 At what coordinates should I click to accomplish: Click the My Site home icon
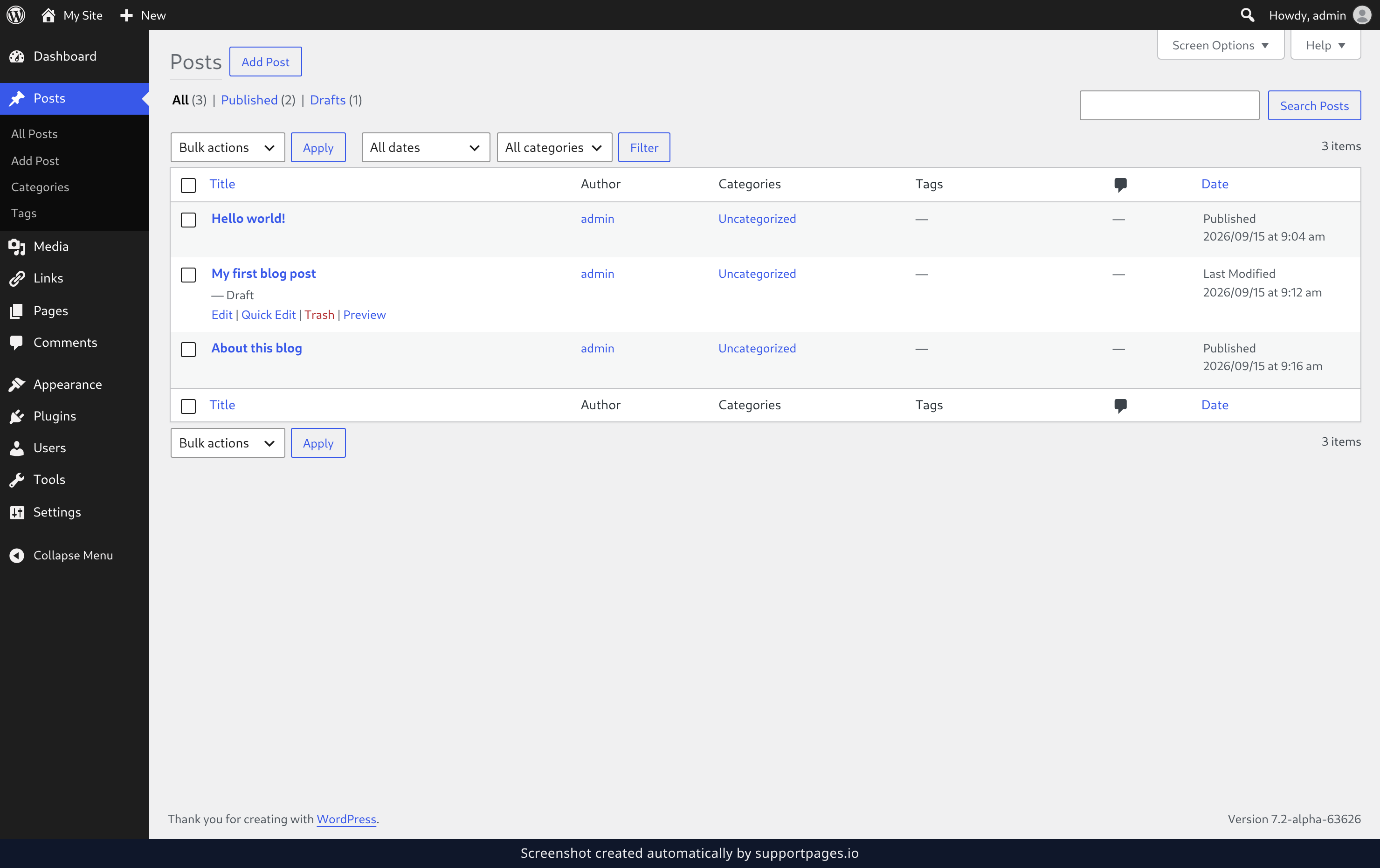(48, 15)
